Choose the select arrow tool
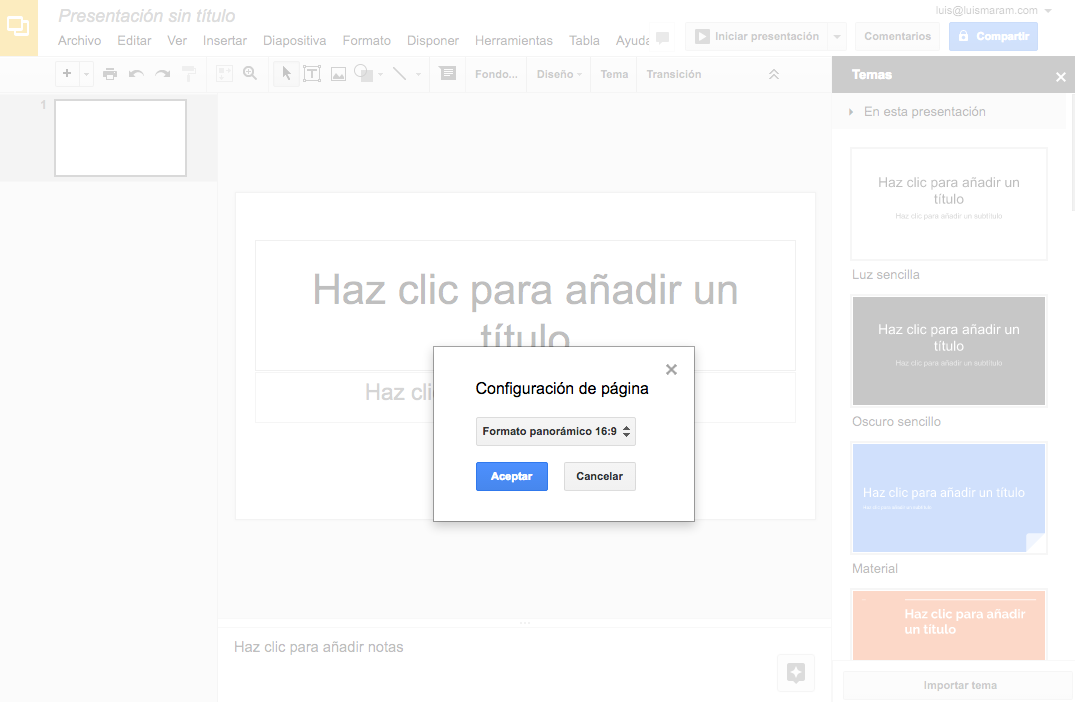 pyautogui.click(x=285, y=73)
